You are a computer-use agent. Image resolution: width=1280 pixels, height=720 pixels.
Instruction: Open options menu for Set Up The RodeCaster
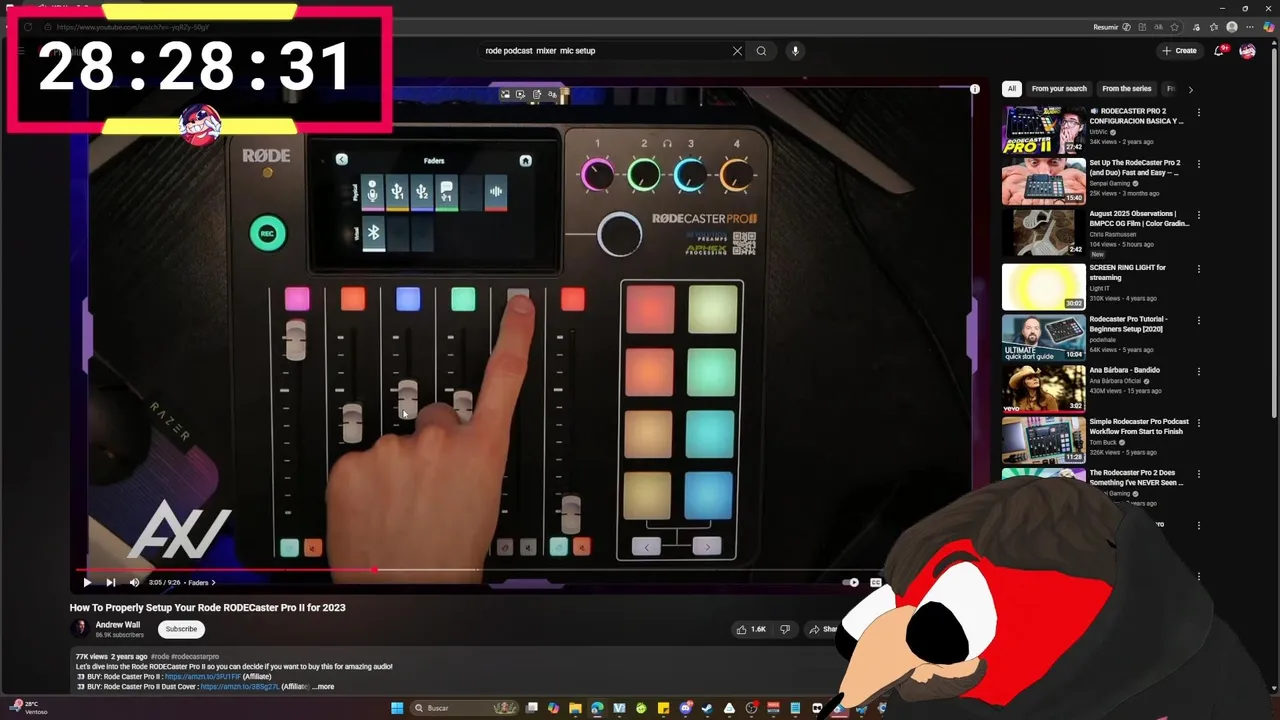[x=1198, y=164]
